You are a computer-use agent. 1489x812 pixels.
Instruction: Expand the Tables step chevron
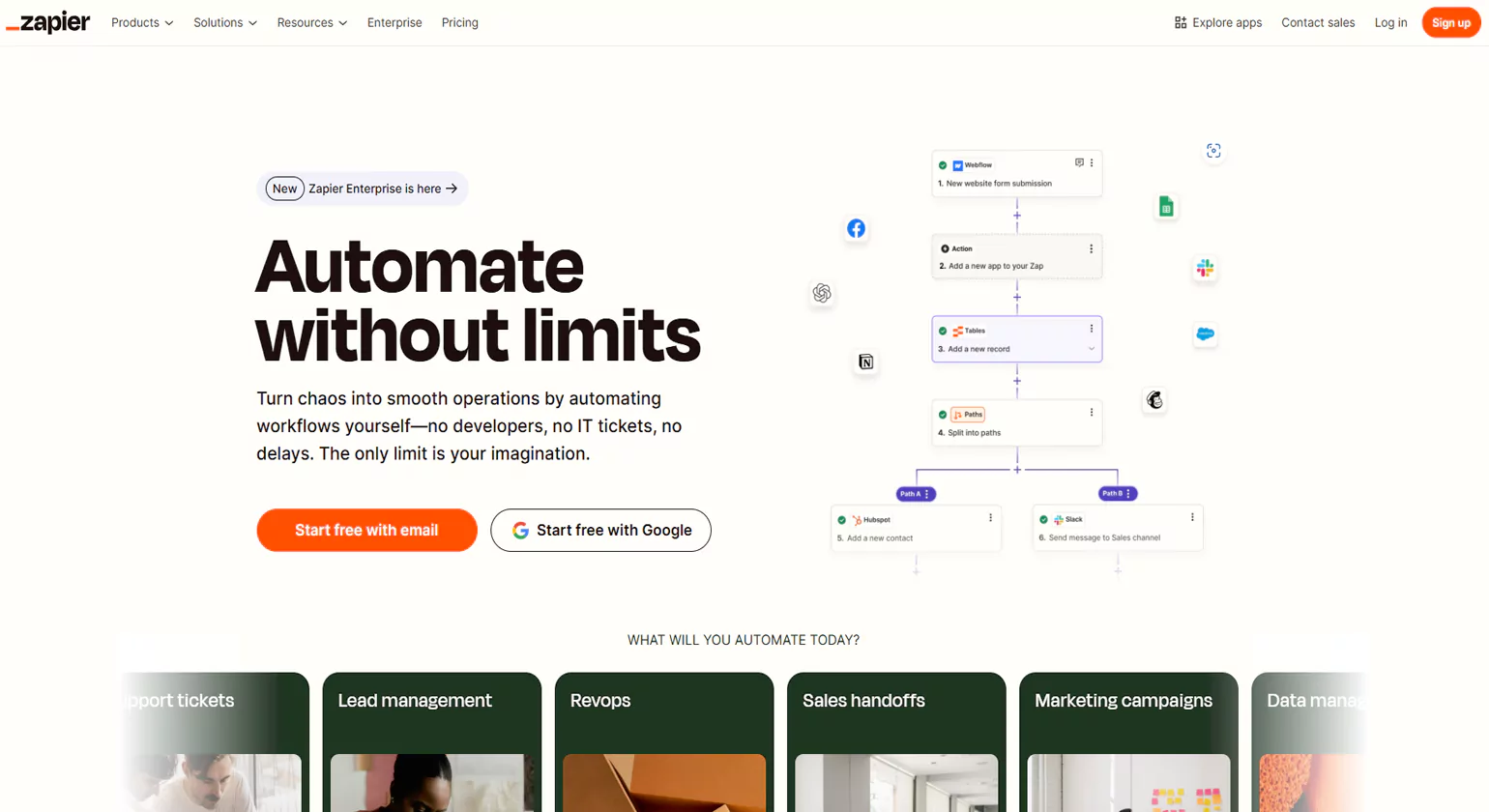click(x=1092, y=349)
